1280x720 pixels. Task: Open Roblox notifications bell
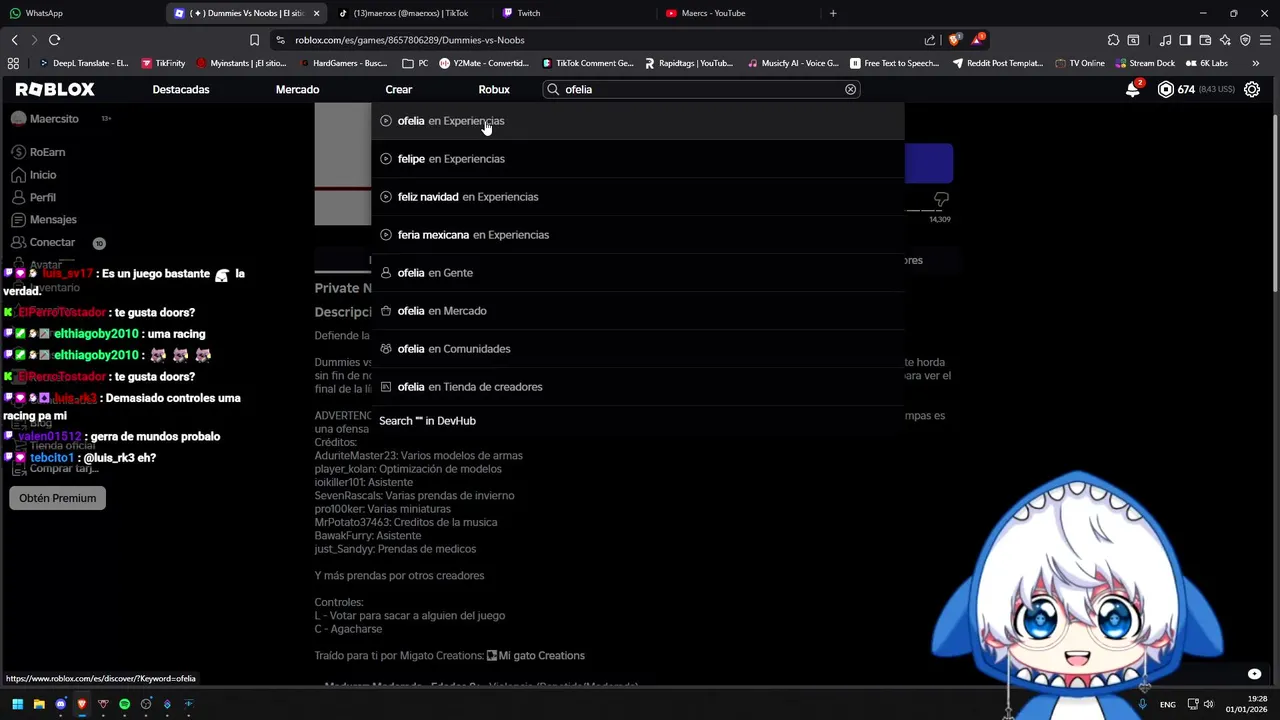(1133, 89)
